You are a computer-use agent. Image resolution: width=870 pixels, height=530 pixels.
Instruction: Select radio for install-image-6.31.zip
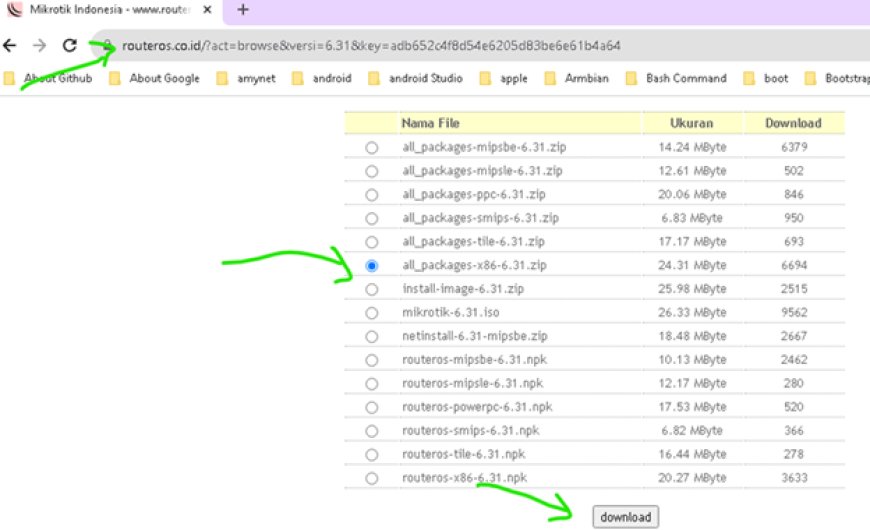point(371,289)
